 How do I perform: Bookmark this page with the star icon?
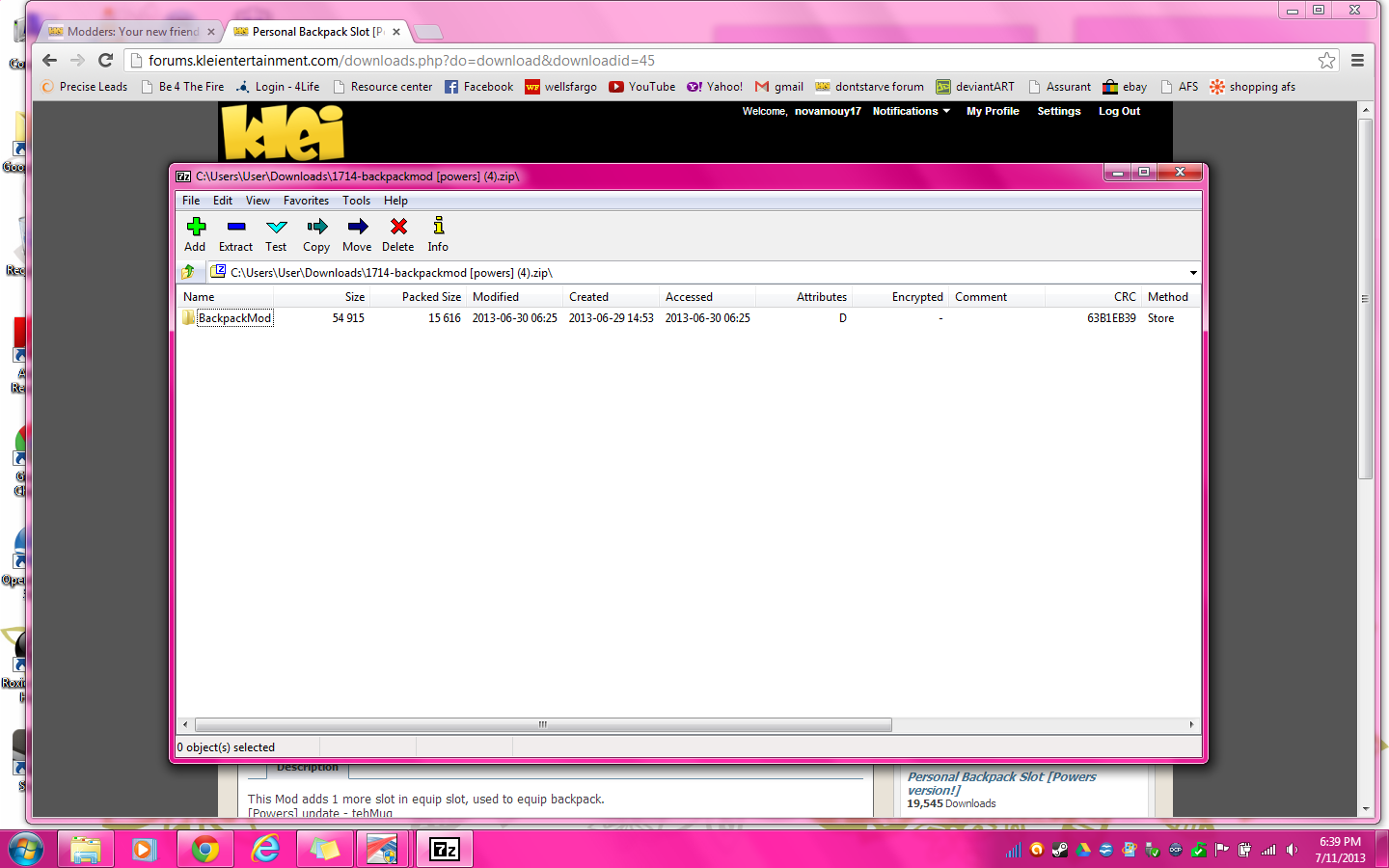pos(1327,60)
